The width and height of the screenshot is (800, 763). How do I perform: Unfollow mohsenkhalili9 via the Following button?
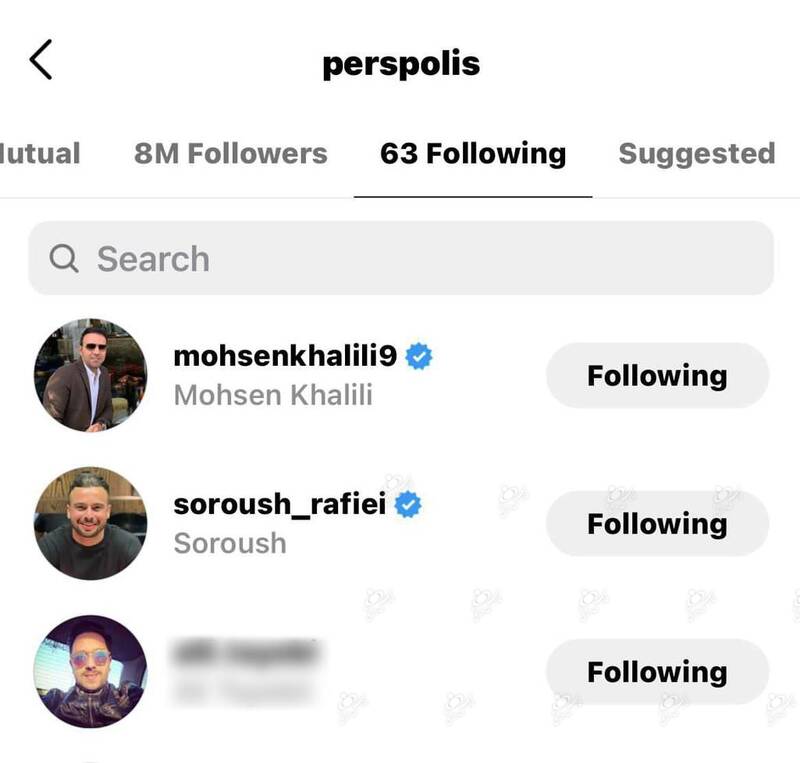point(657,373)
